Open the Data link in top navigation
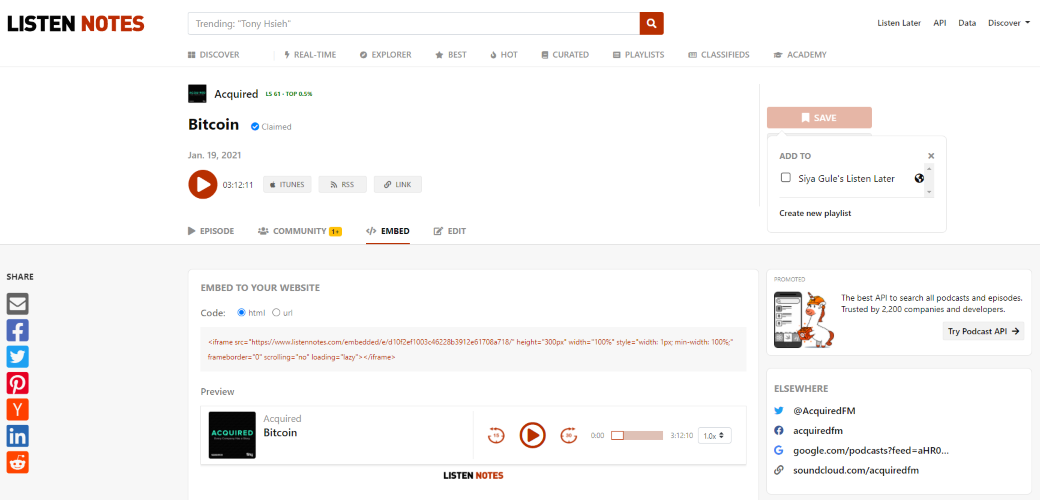The image size is (1040, 500). pos(967,23)
